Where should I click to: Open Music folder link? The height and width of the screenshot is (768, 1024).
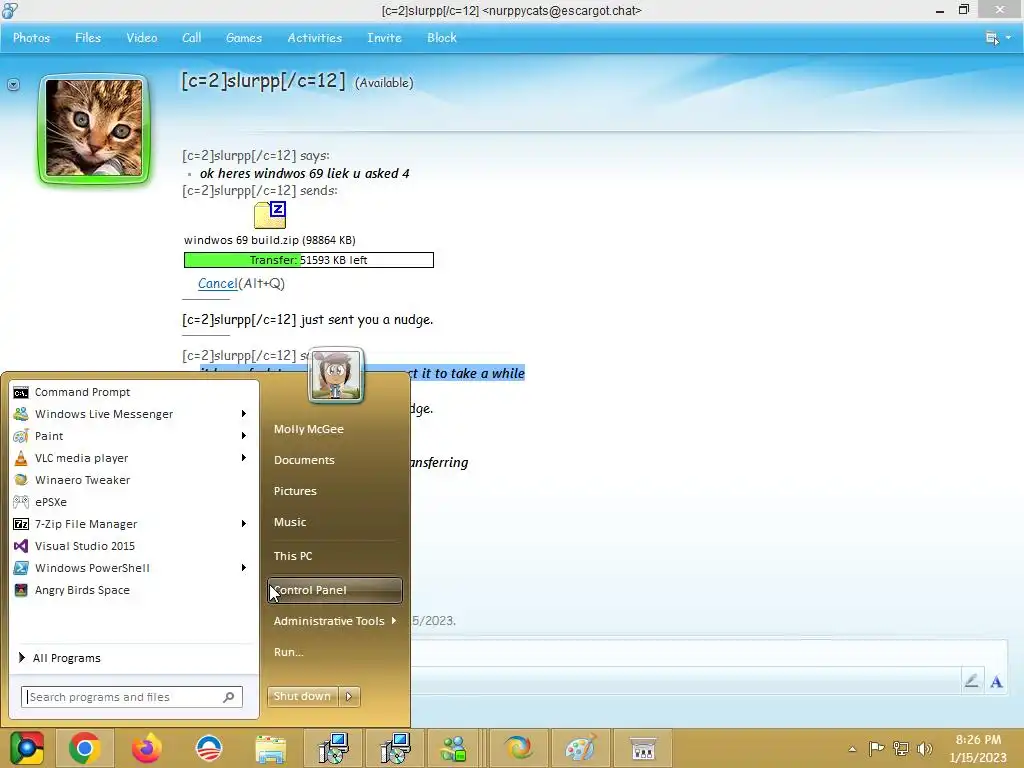pos(290,522)
